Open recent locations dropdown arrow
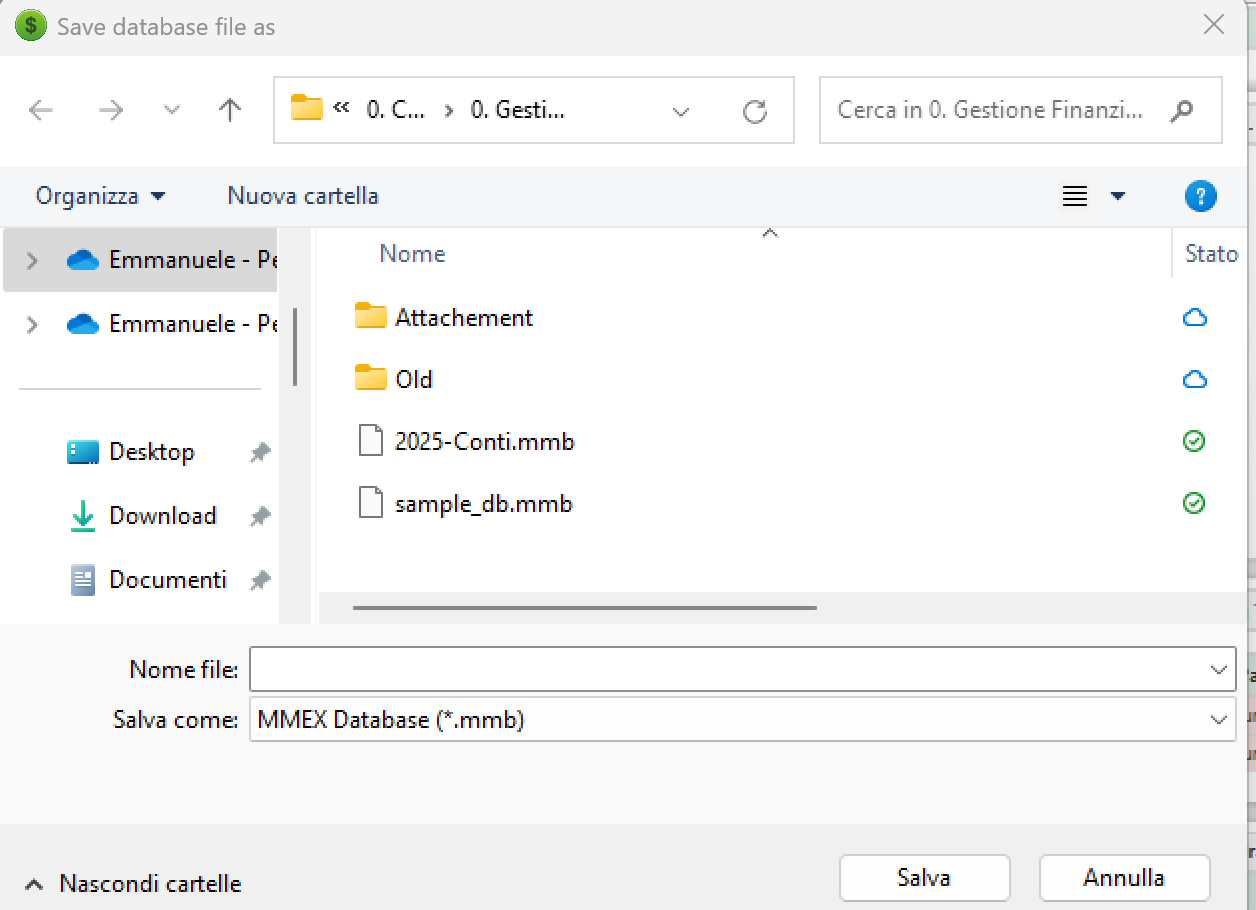 pyautogui.click(x=172, y=110)
